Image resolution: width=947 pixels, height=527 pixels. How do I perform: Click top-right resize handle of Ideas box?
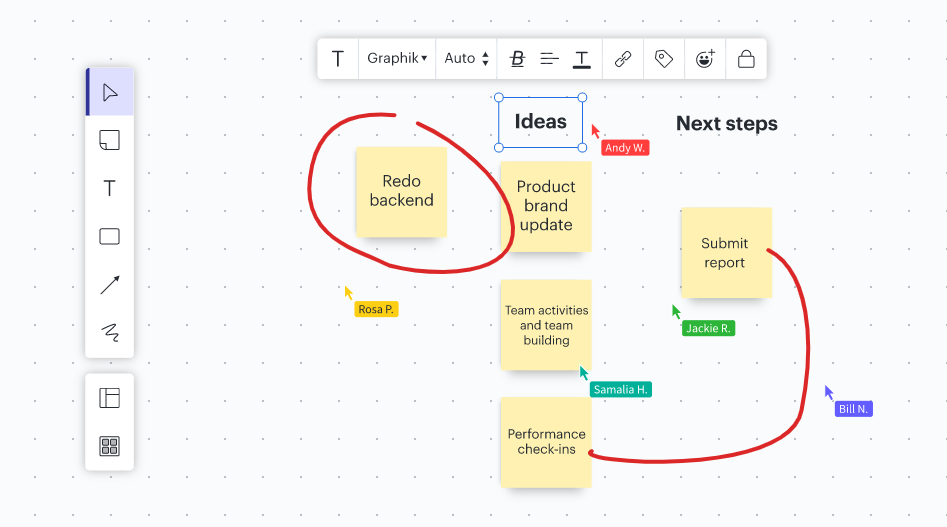tap(582, 97)
